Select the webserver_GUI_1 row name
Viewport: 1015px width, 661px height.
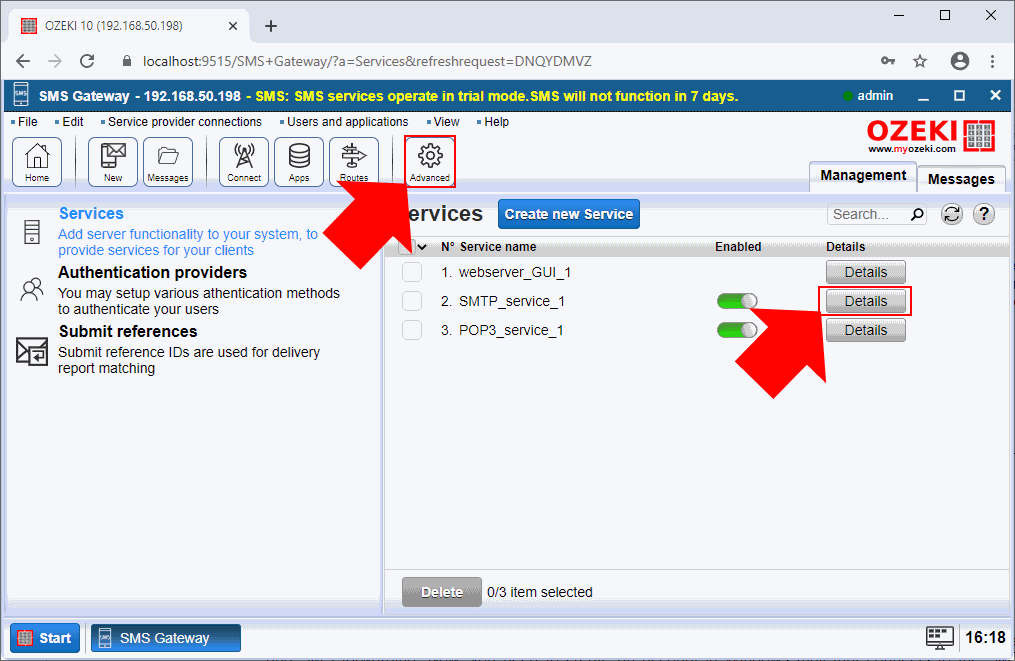click(515, 272)
